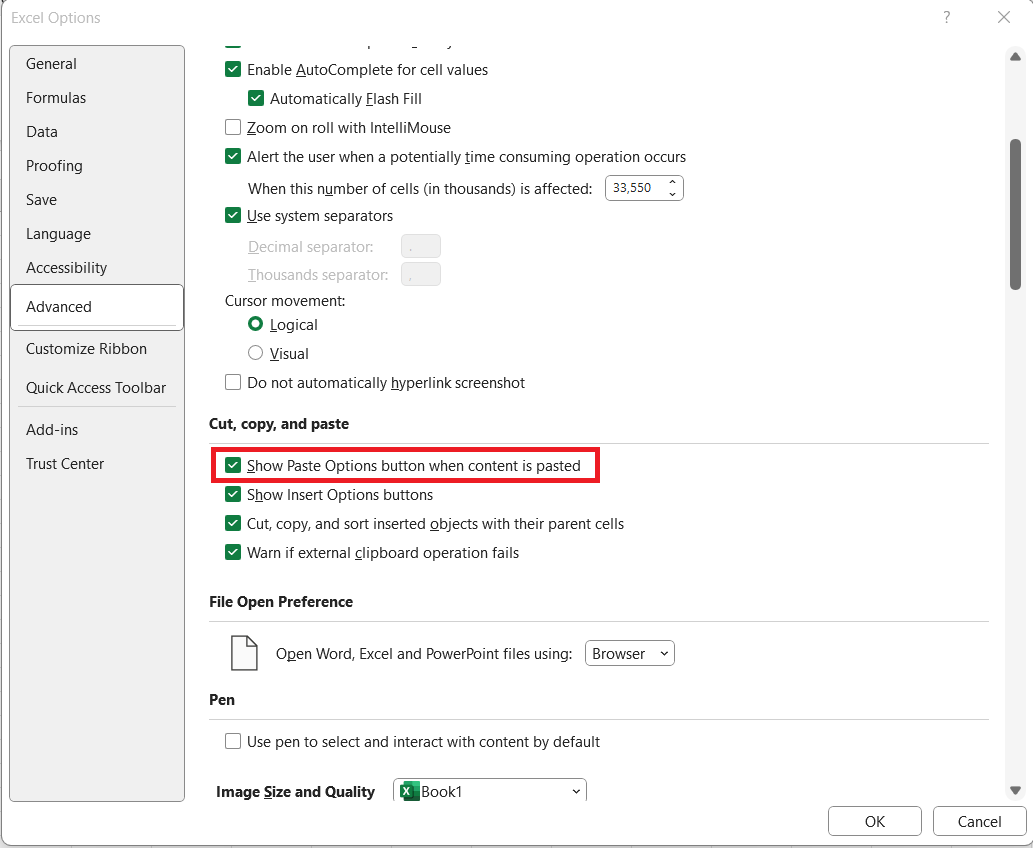Select Visual cursor movement
Screen dimensions: 1033x848
coord(256,353)
